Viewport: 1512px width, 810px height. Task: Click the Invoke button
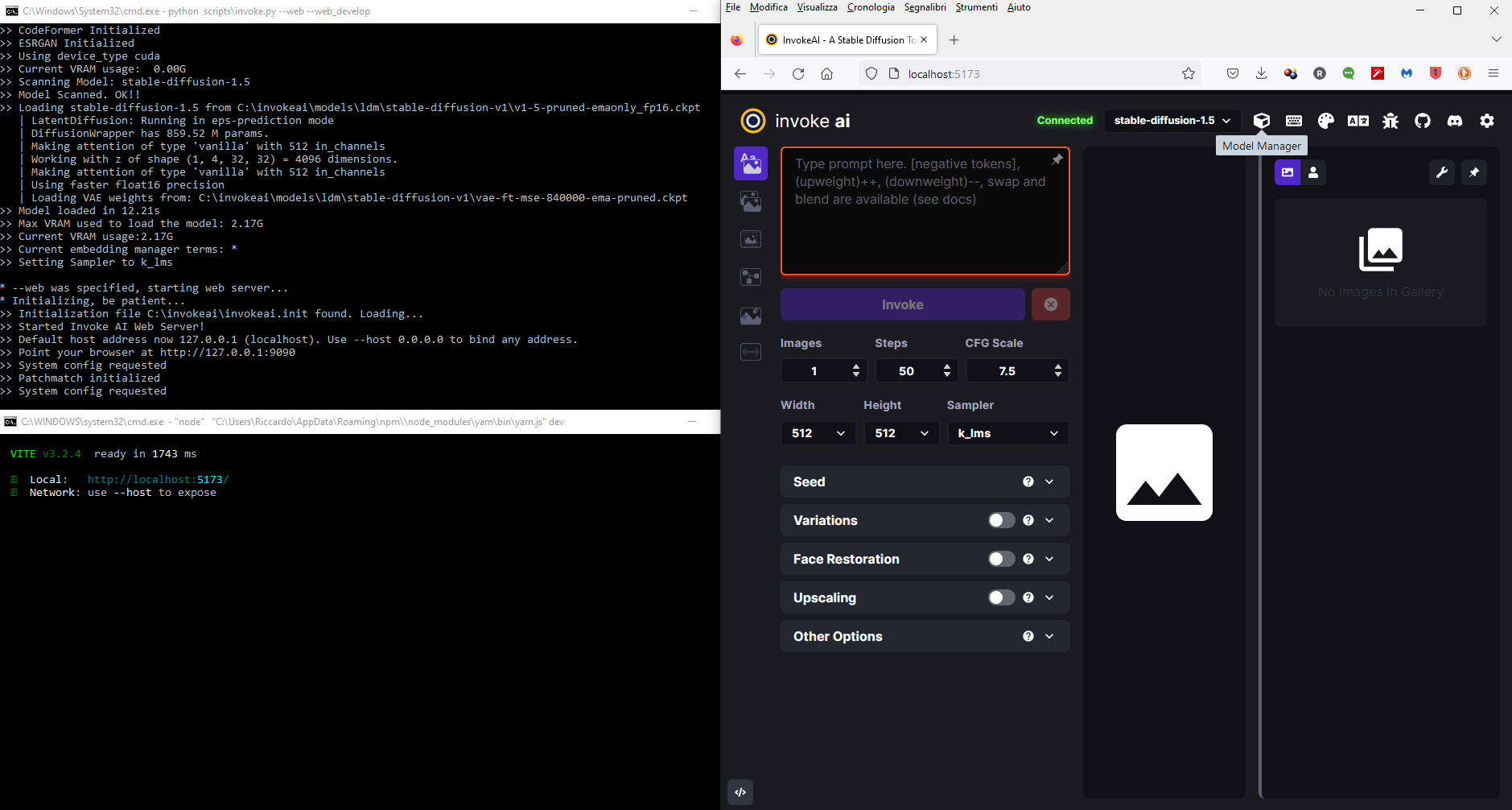point(902,304)
